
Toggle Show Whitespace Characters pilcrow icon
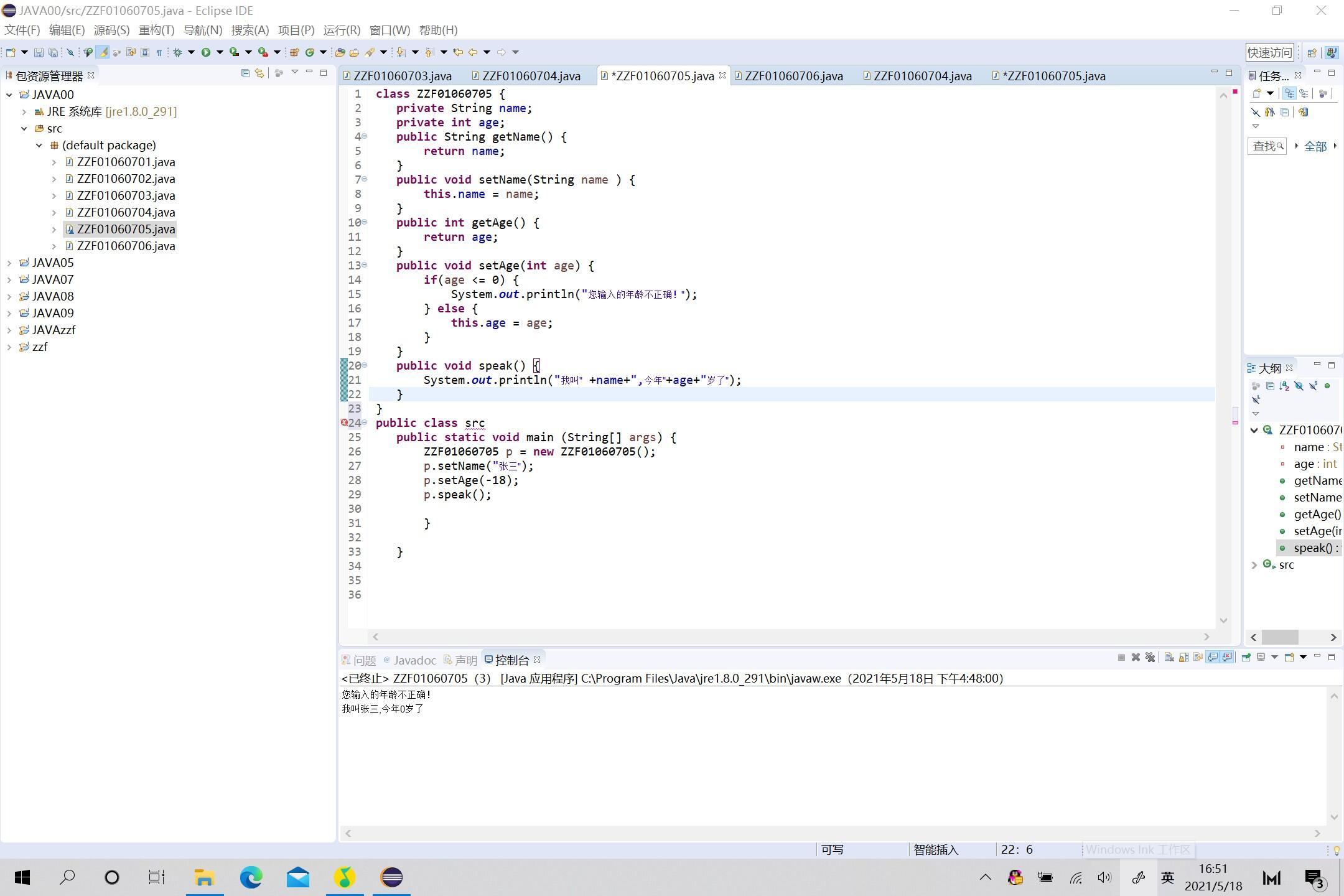[x=159, y=52]
